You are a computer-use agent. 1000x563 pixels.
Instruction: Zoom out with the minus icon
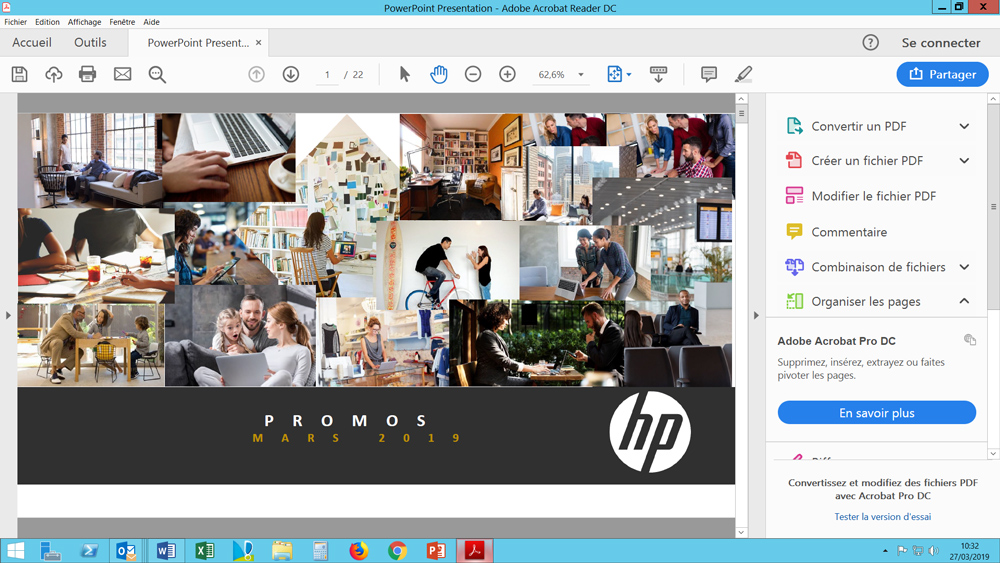click(x=473, y=74)
